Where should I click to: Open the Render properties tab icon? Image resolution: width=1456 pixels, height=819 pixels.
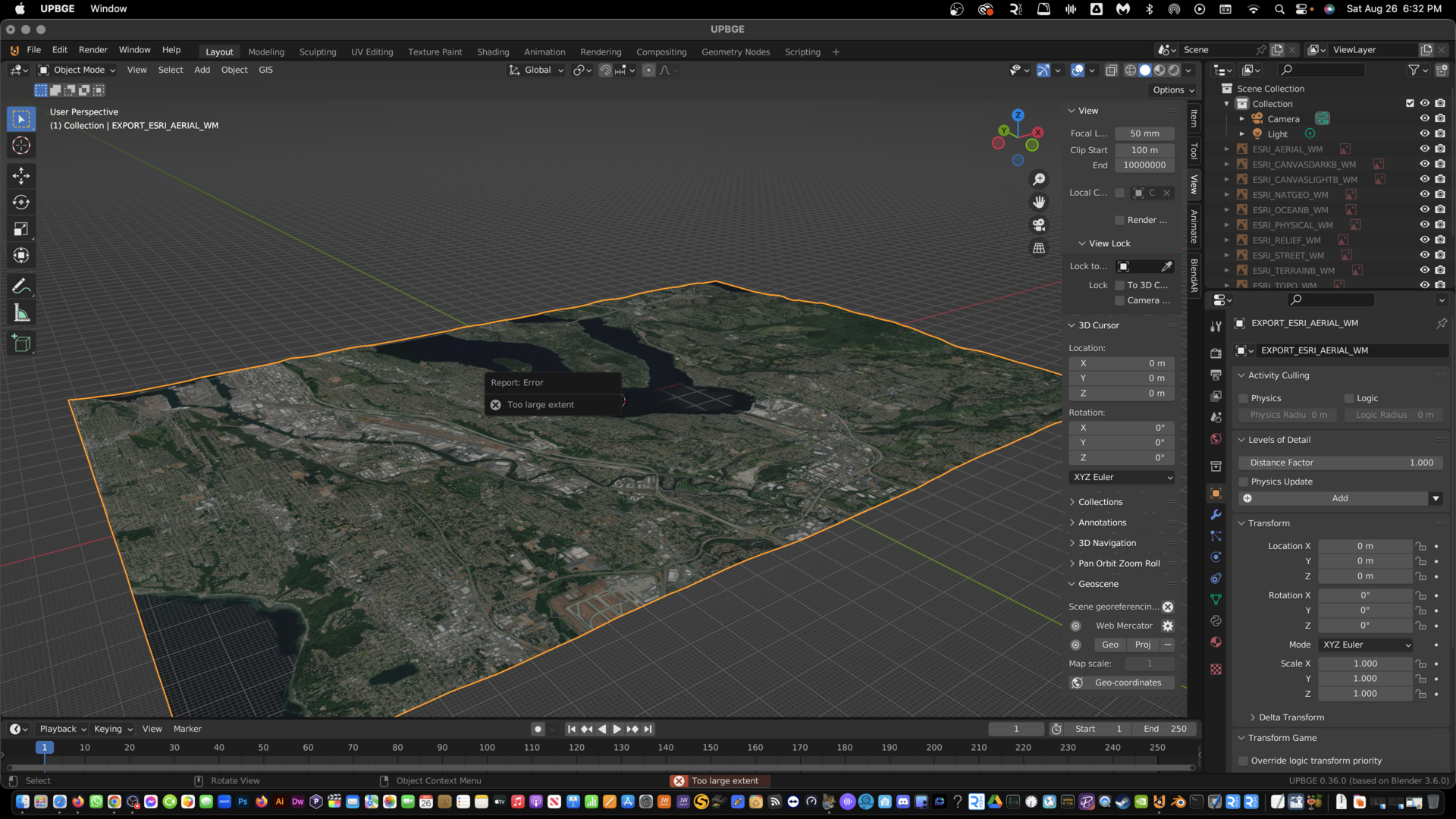(1216, 353)
